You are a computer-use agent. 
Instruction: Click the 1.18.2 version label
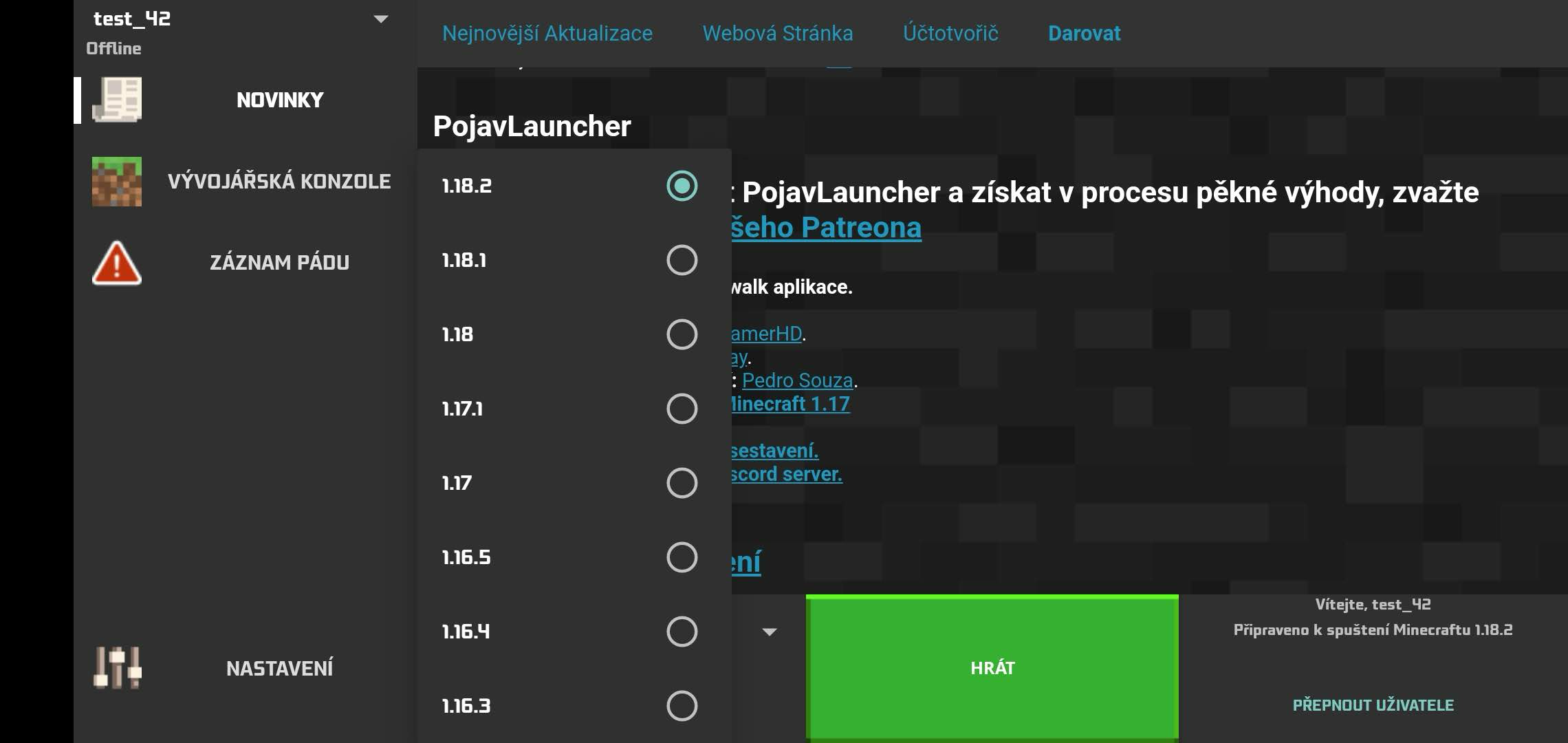click(467, 186)
